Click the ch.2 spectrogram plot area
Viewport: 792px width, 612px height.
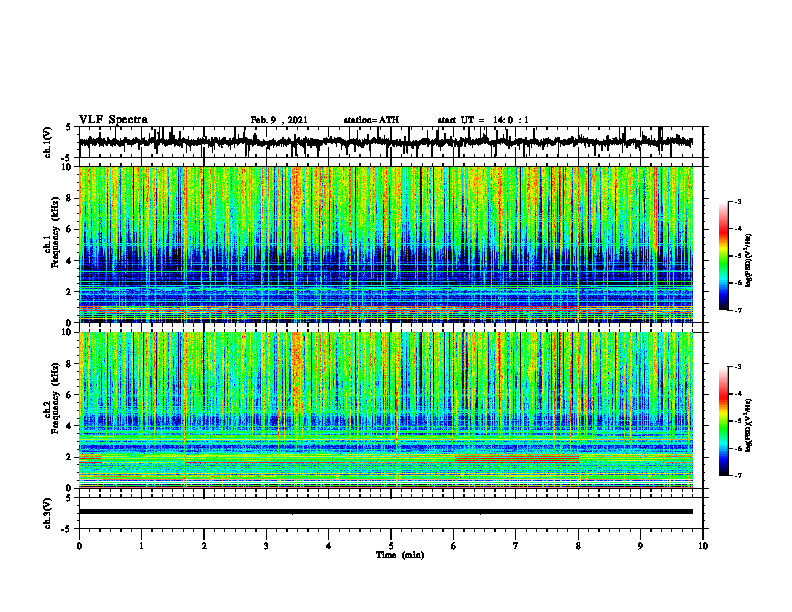pyautogui.click(x=385, y=410)
